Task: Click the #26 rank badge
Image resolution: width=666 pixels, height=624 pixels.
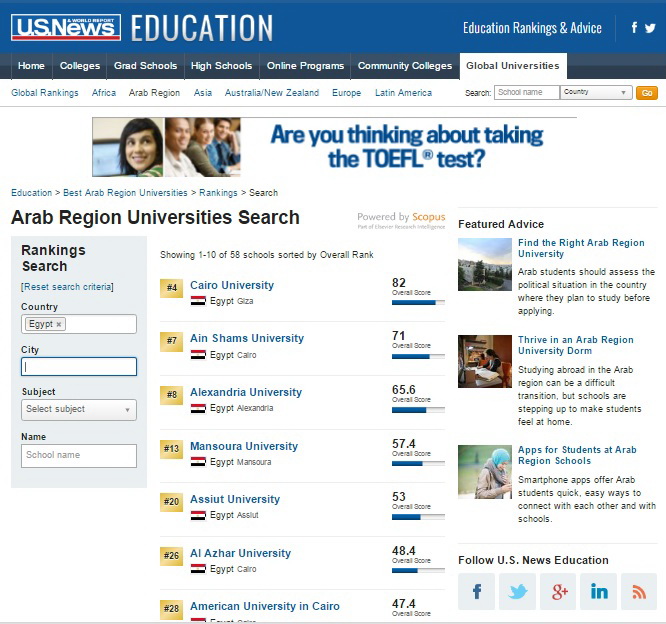Action: (172, 556)
